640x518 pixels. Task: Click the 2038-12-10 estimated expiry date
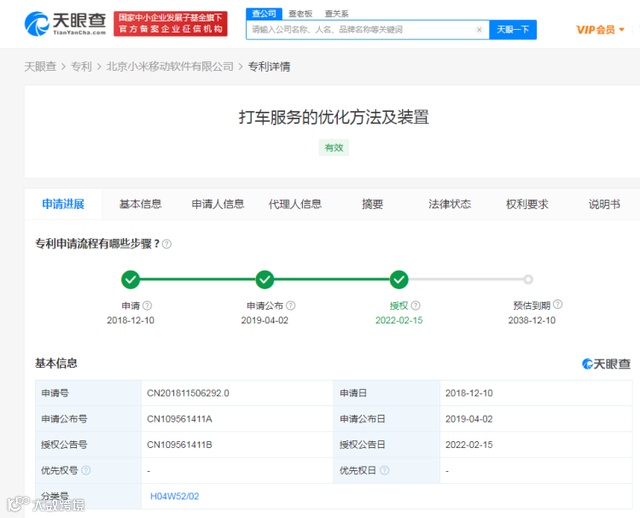(532, 320)
